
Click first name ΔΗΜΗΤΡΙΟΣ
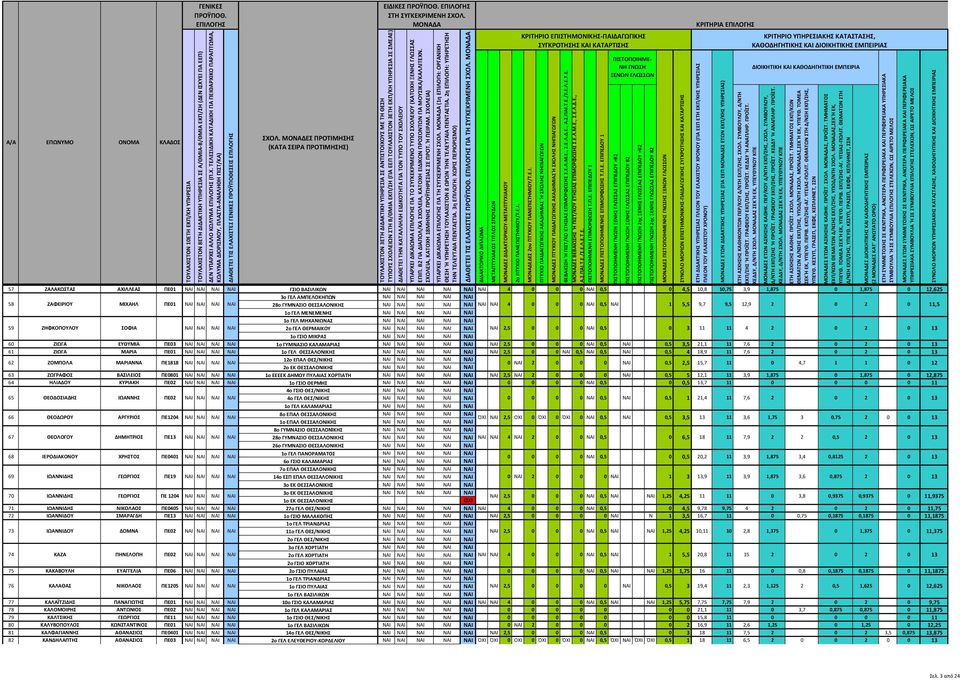pyautogui.click(x=129, y=438)
